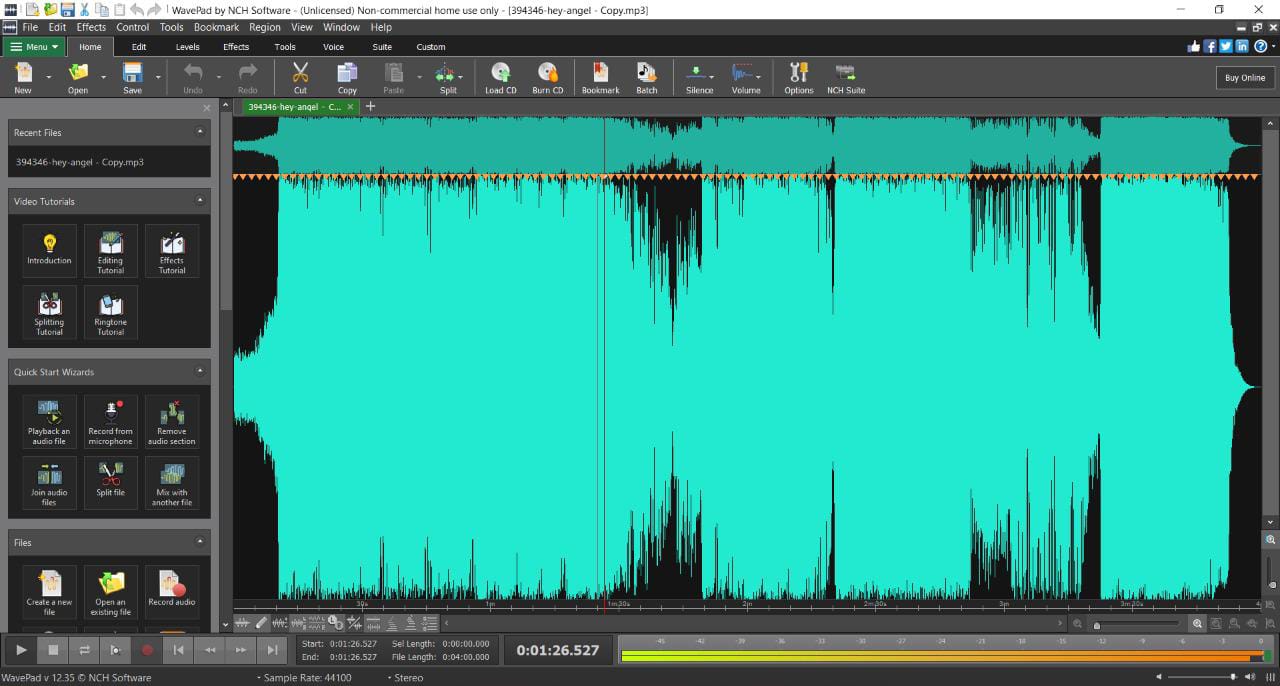
Task: Expand the green Menu dropdown
Action: click(34, 47)
